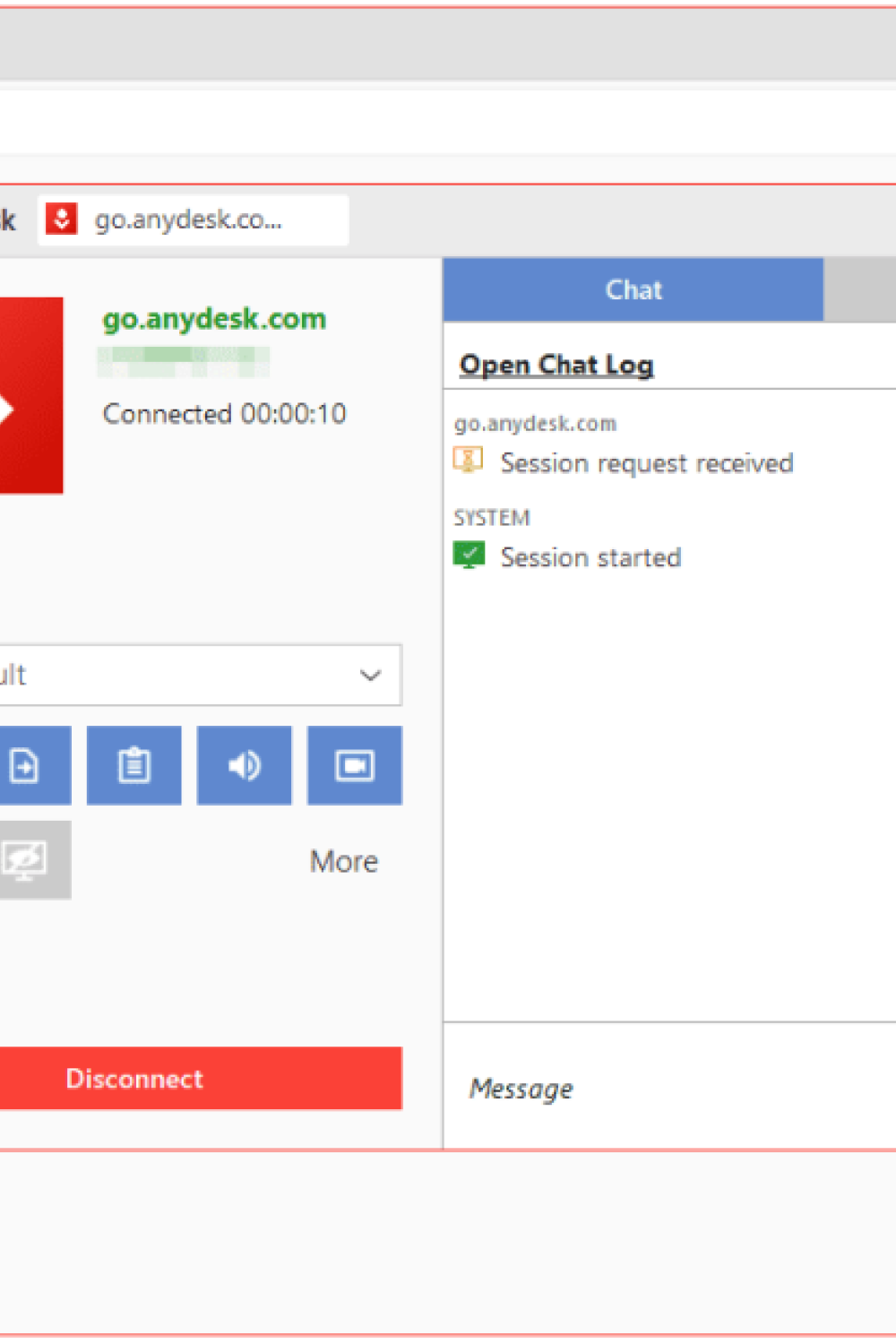The image size is (896, 1344).
Task: Click the session request hourglass icon
Action: [x=468, y=461]
